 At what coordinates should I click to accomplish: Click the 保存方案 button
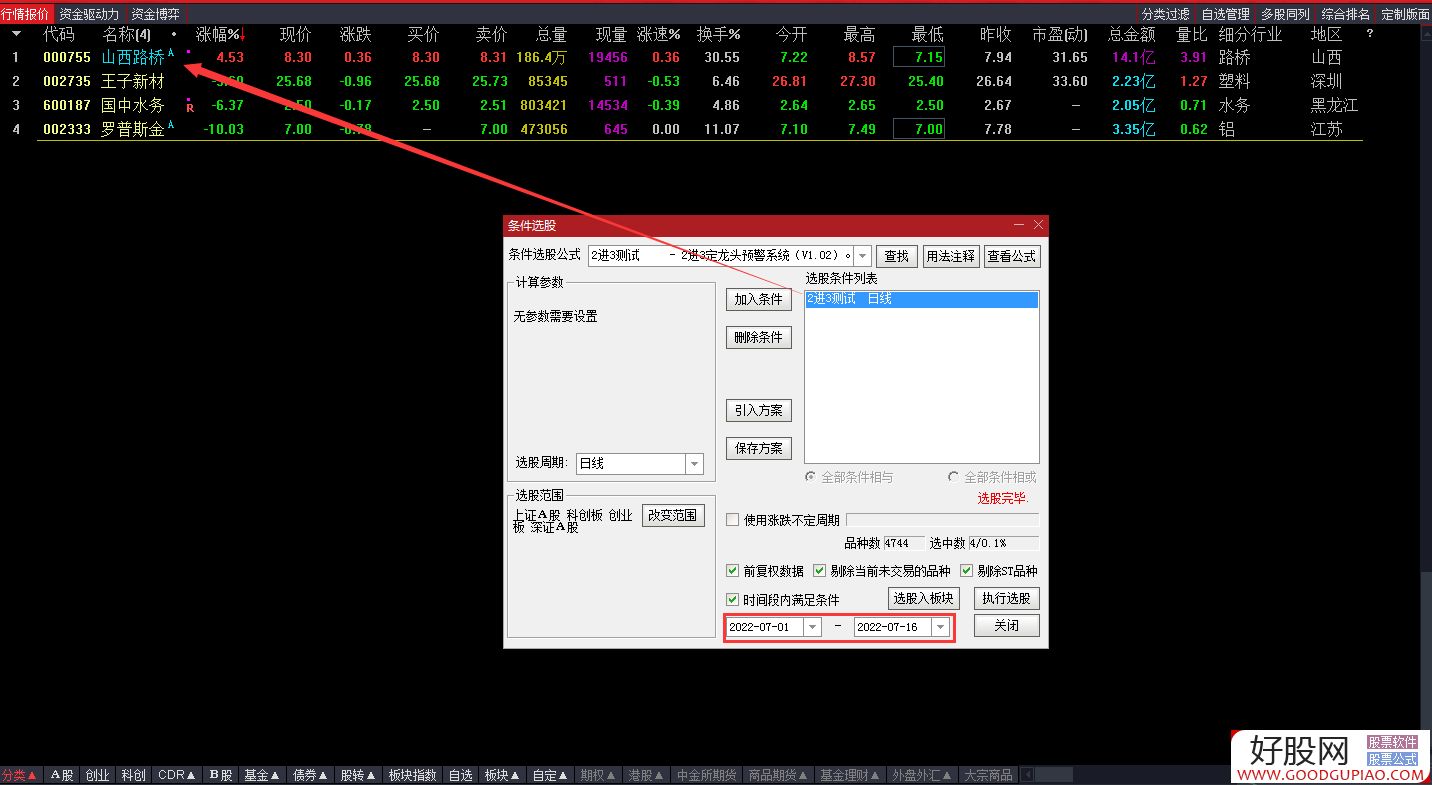point(759,448)
